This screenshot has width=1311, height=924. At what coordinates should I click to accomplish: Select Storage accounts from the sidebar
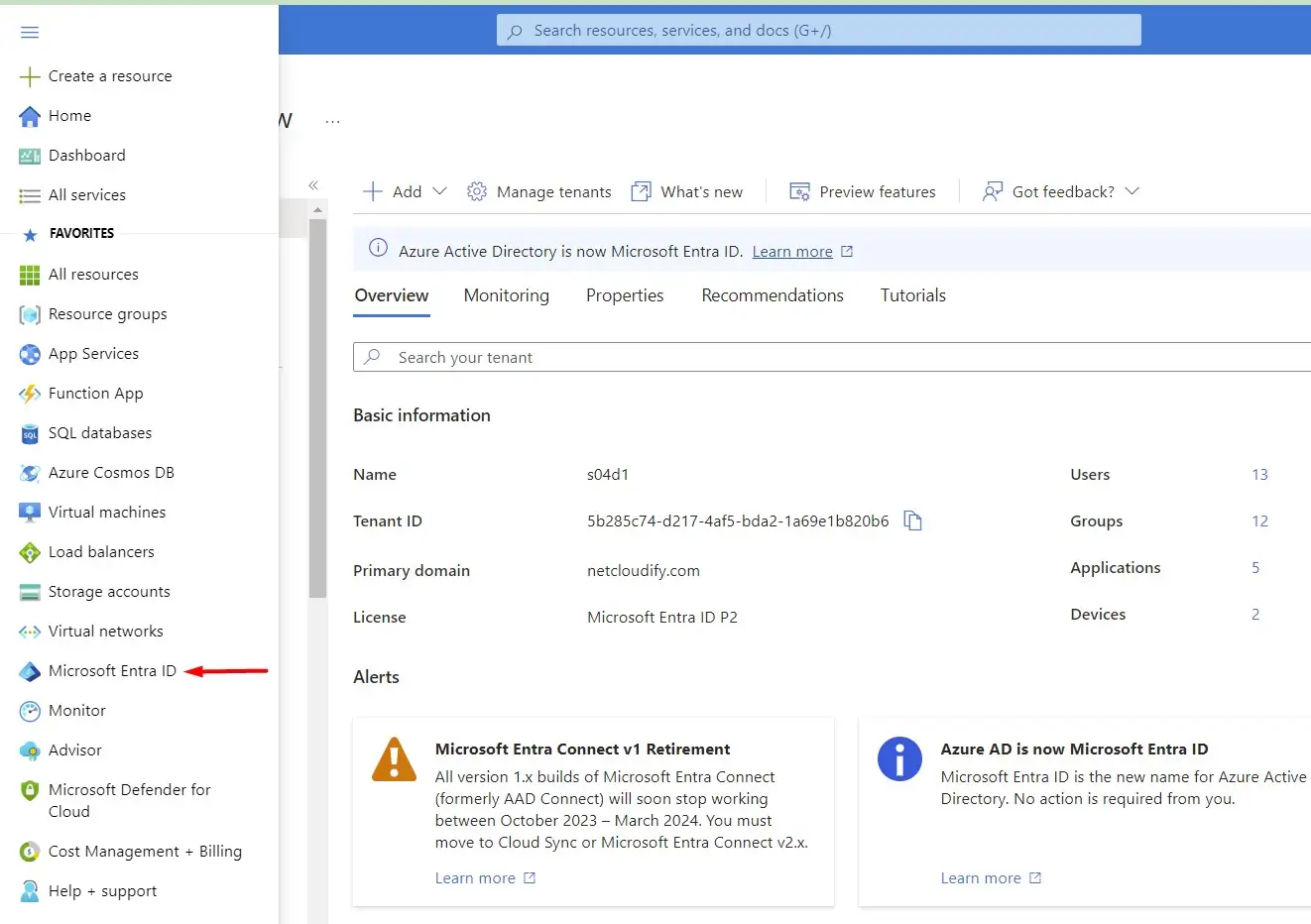point(106,591)
